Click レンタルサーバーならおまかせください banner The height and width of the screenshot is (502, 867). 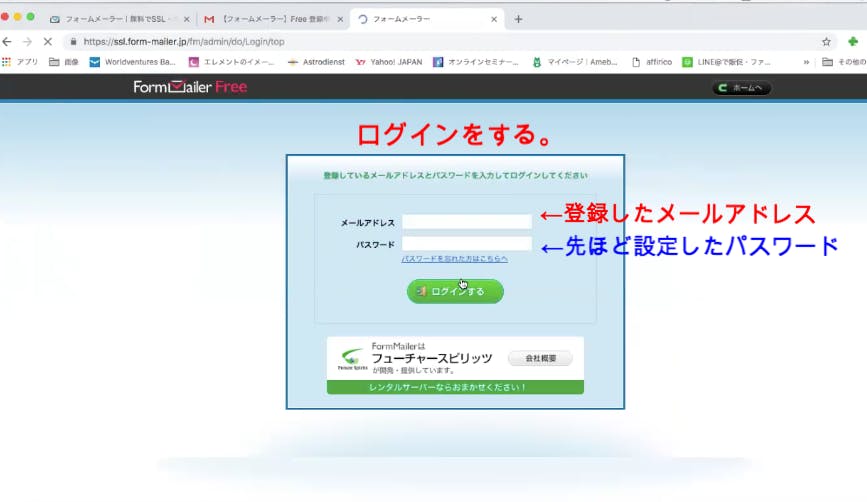coord(455,387)
